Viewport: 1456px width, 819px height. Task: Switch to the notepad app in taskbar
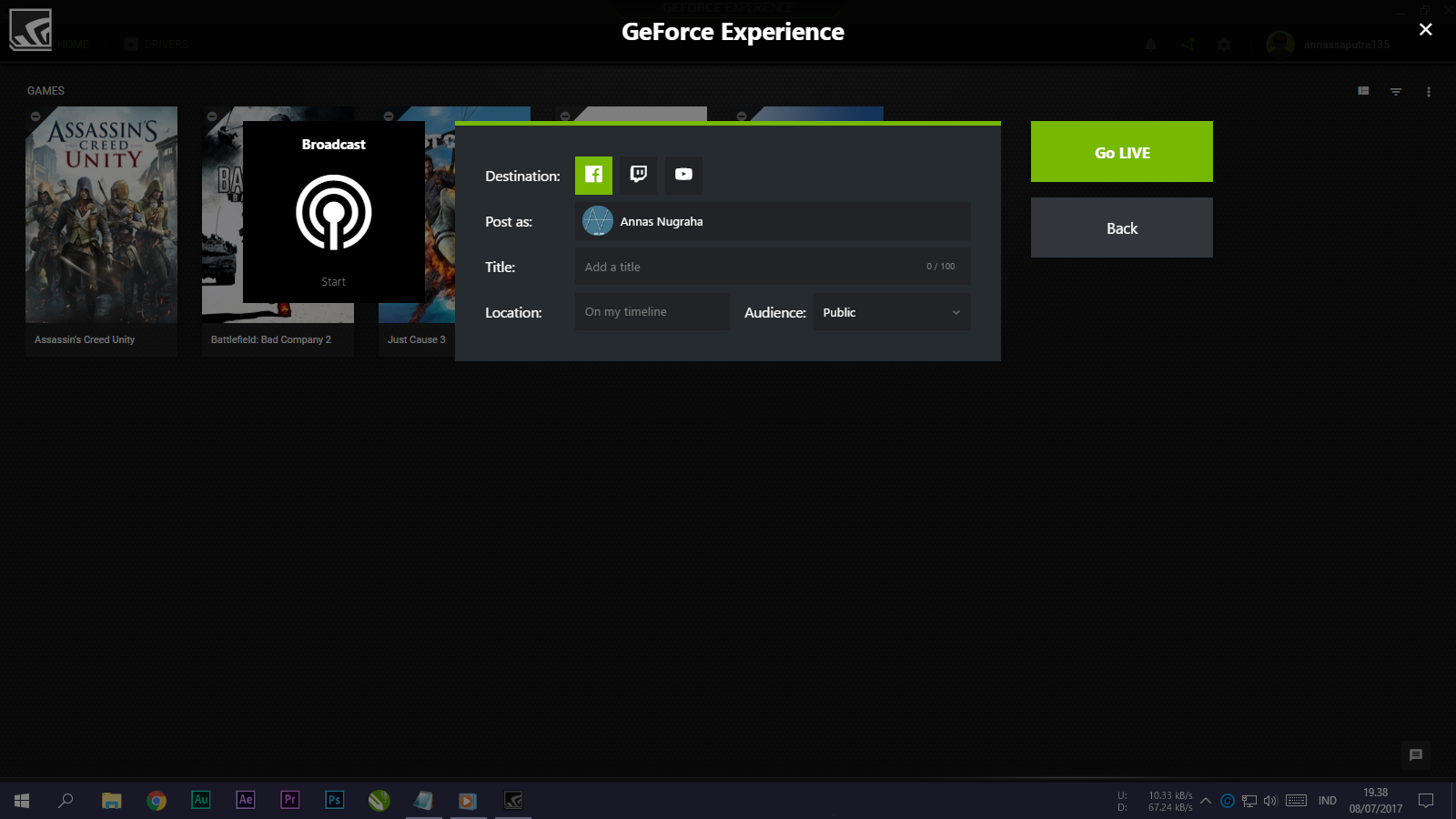(x=424, y=800)
